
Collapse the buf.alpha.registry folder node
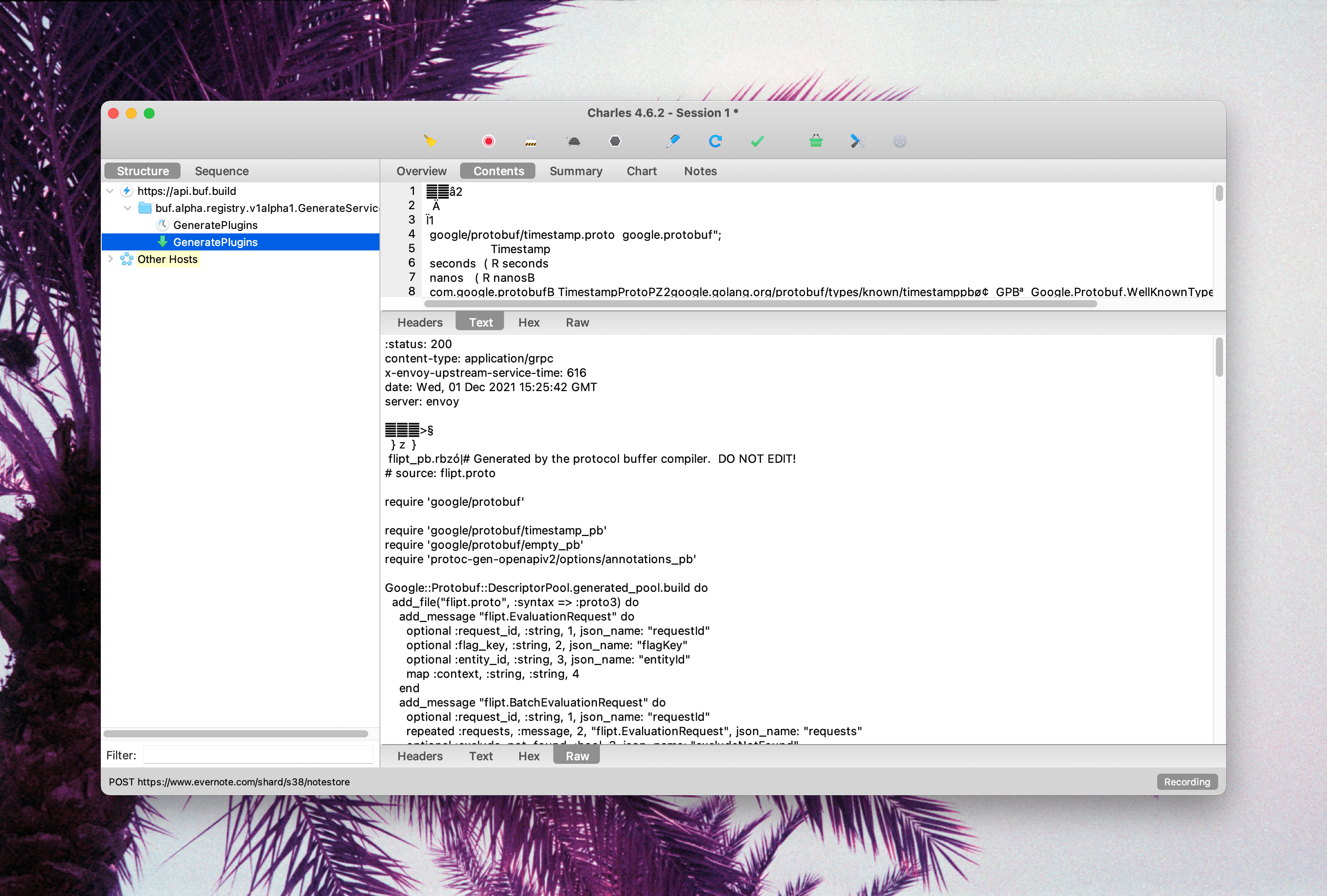[128, 208]
